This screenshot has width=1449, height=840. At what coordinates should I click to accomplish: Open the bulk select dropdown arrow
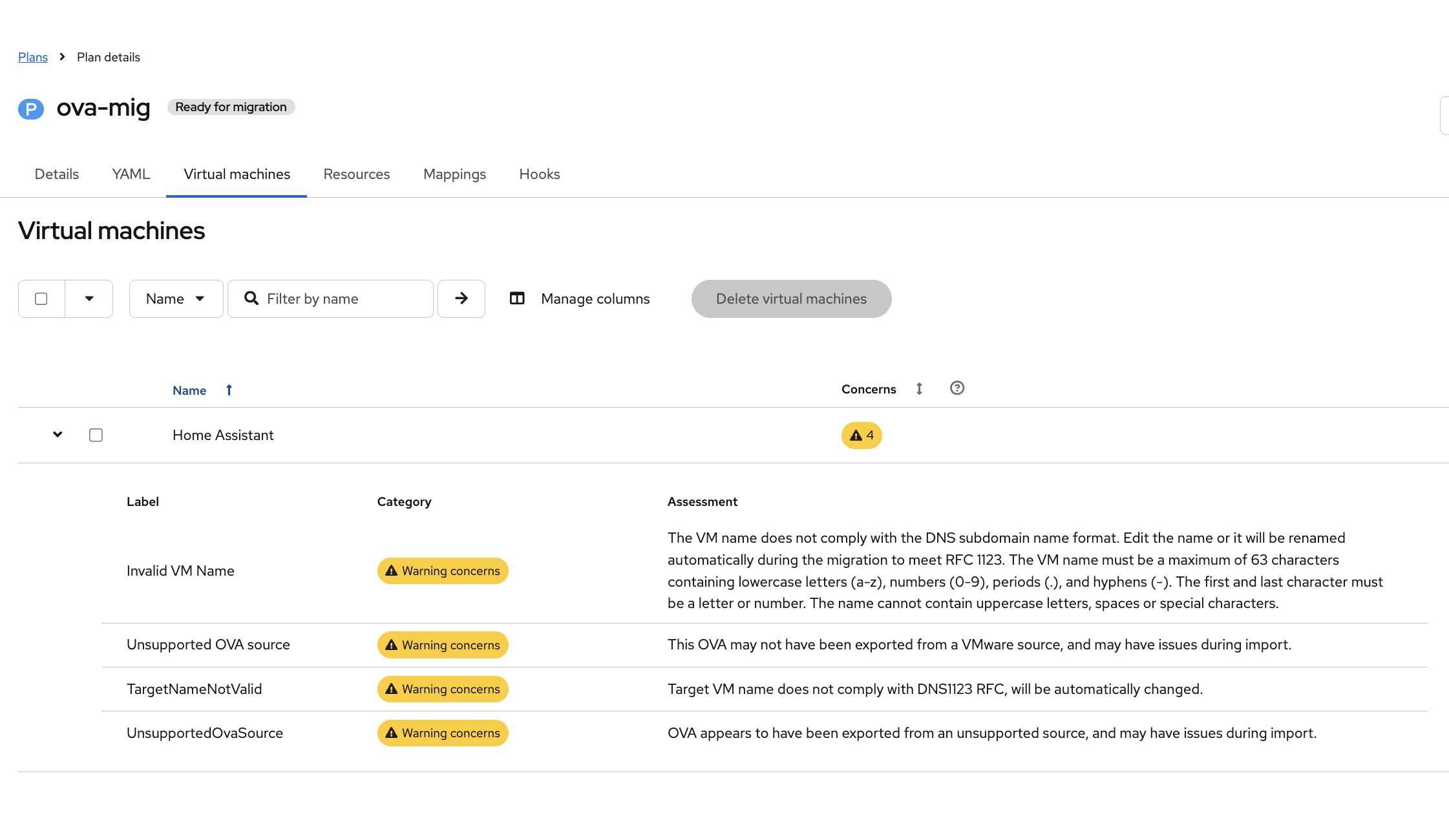[89, 299]
